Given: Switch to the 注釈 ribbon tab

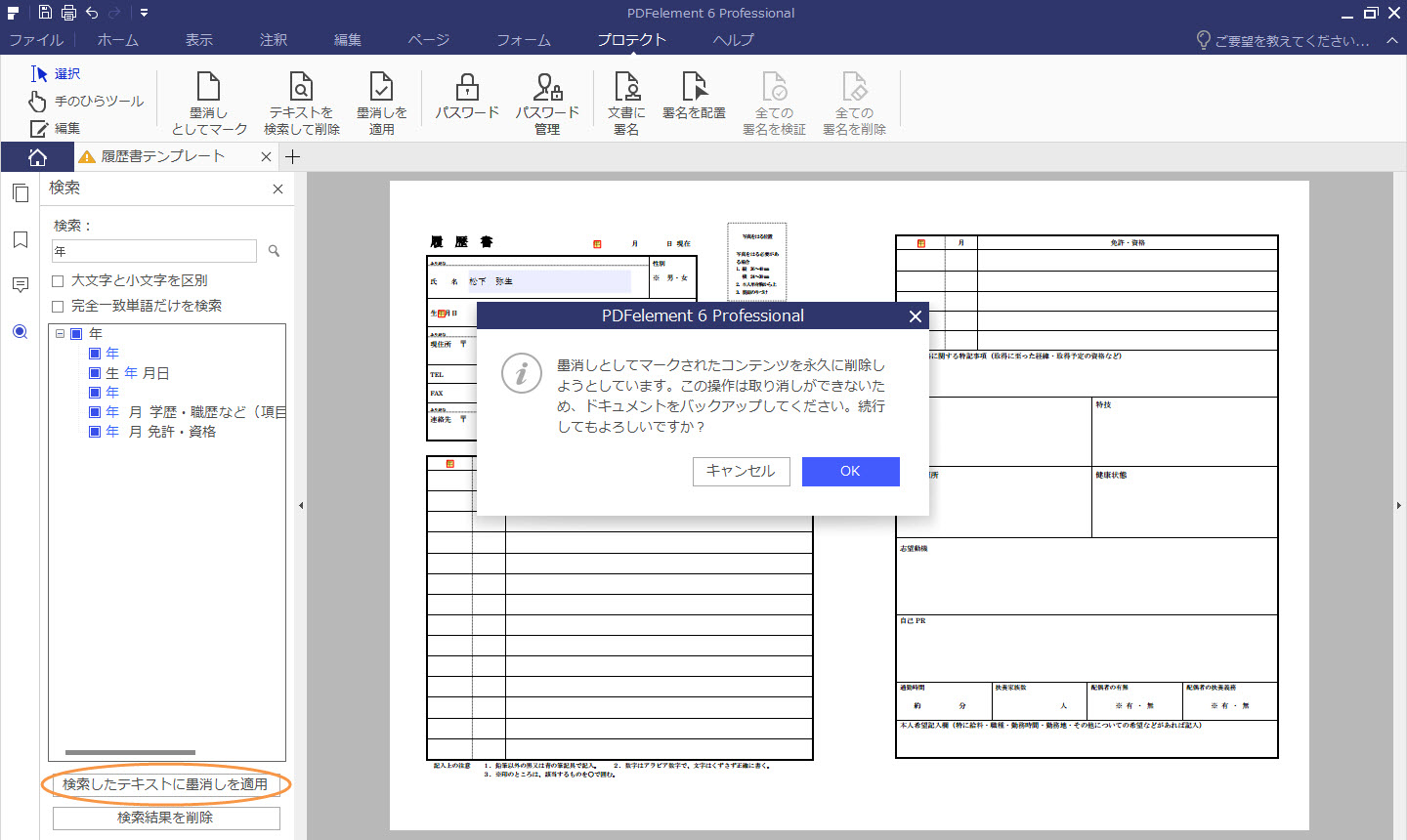Looking at the screenshot, I should coord(274,40).
